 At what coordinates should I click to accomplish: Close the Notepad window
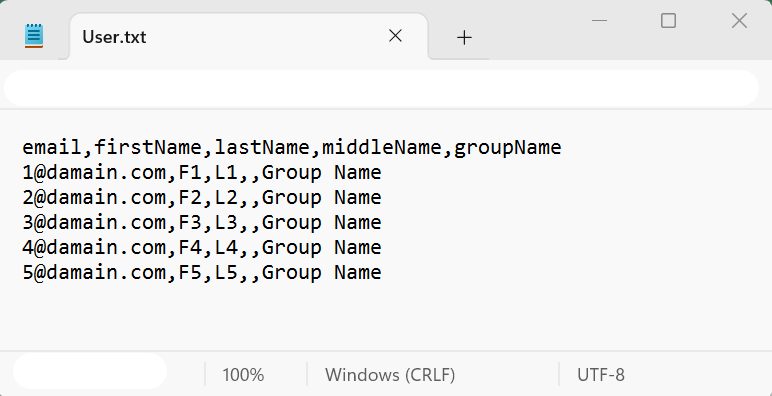pyautogui.click(x=740, y=21)
